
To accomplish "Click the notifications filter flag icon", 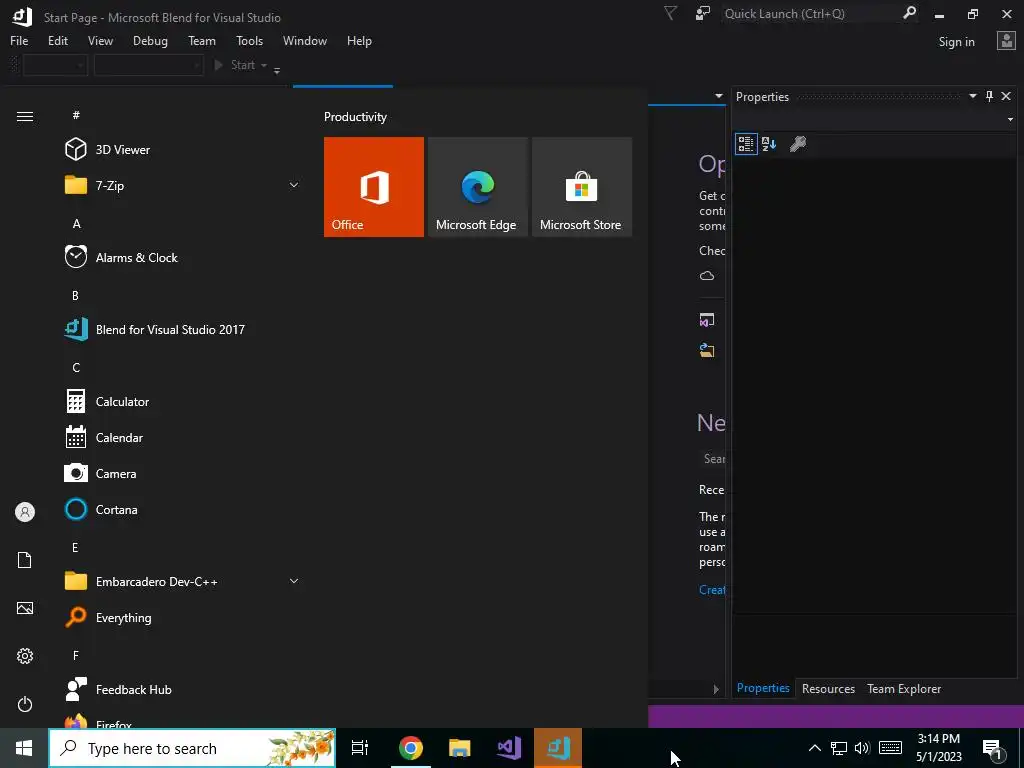I will (670, 13).
